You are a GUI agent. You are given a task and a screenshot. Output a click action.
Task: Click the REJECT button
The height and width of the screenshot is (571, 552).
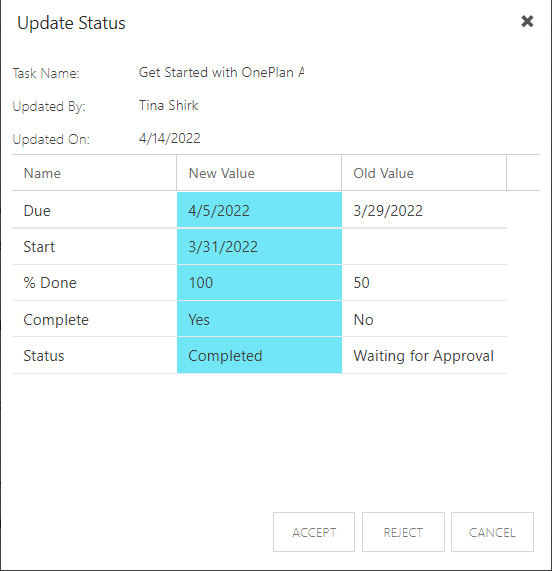tap(403, 532)
